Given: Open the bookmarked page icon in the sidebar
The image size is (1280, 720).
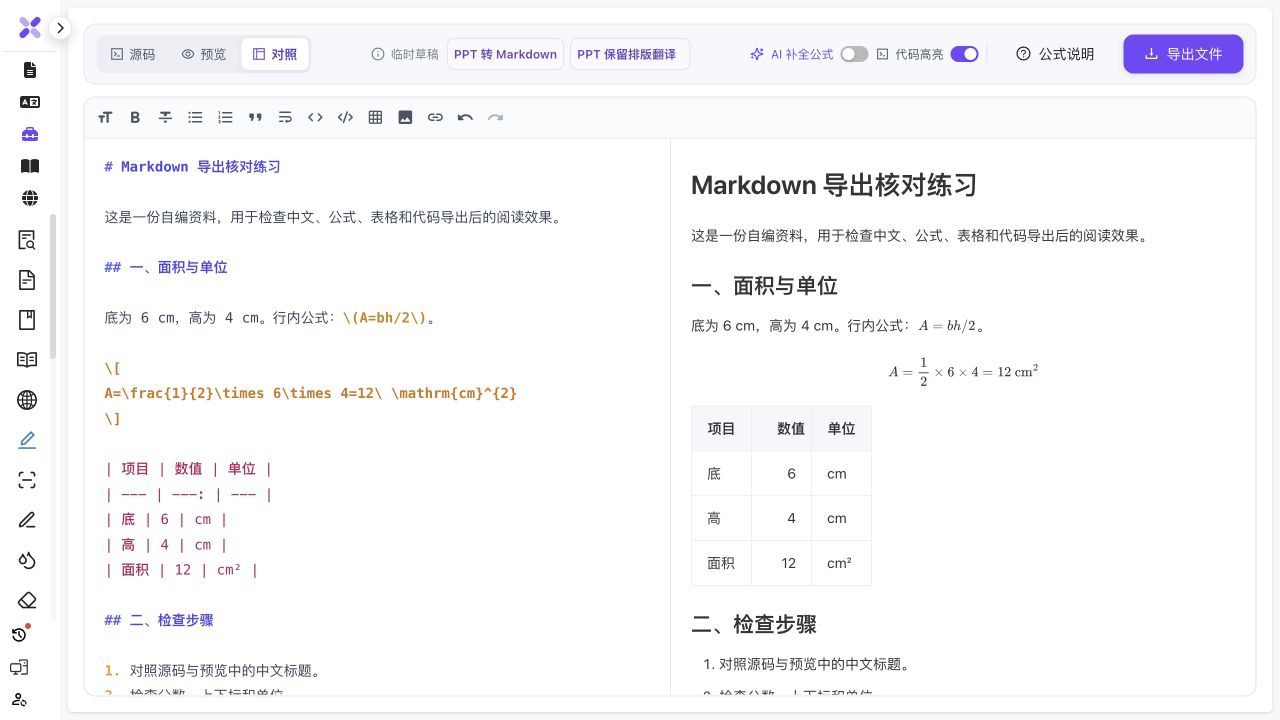Looking at the screenshot, I should tap(27, 320).
